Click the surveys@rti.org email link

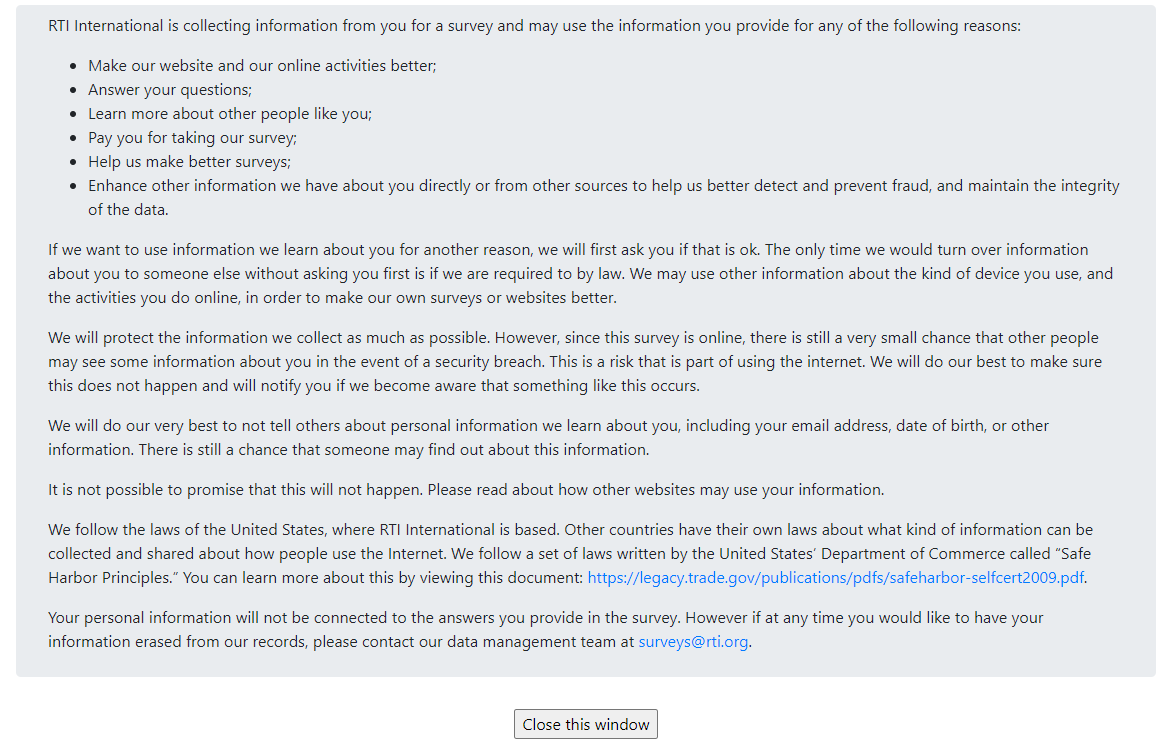[x=693, y=641]
